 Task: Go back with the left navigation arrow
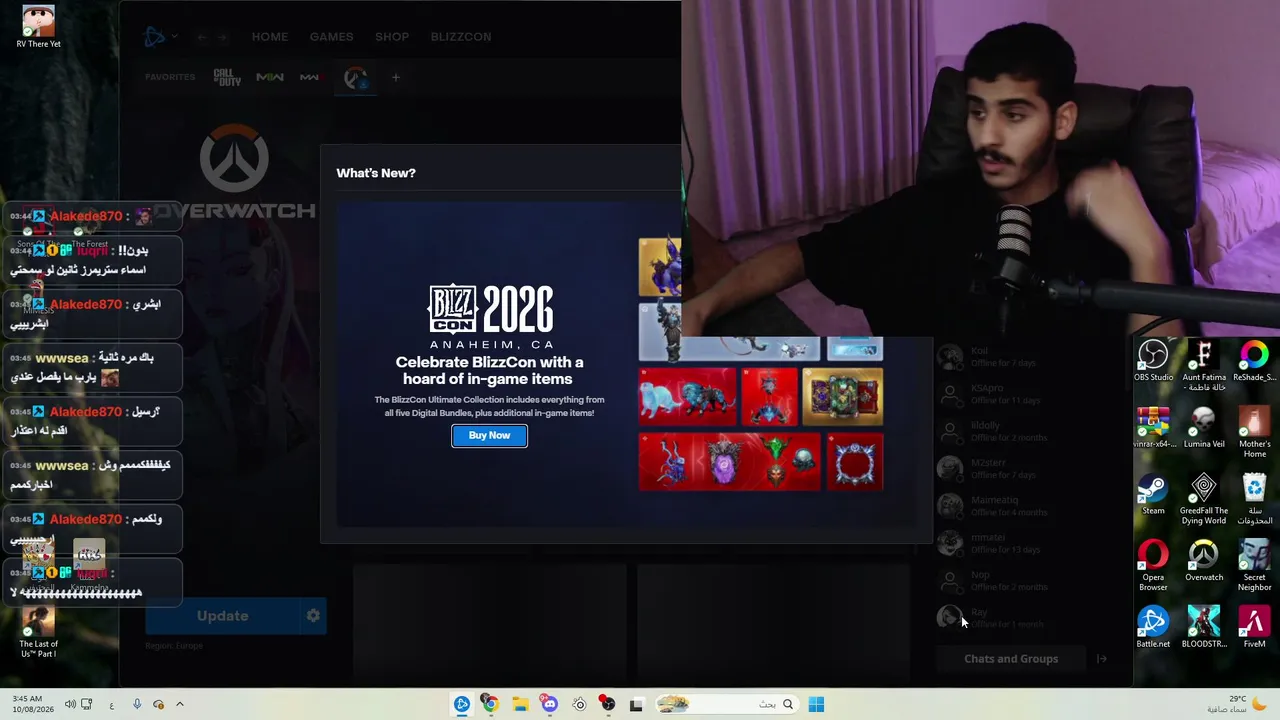pyautogui.click(x=202, y=37)
